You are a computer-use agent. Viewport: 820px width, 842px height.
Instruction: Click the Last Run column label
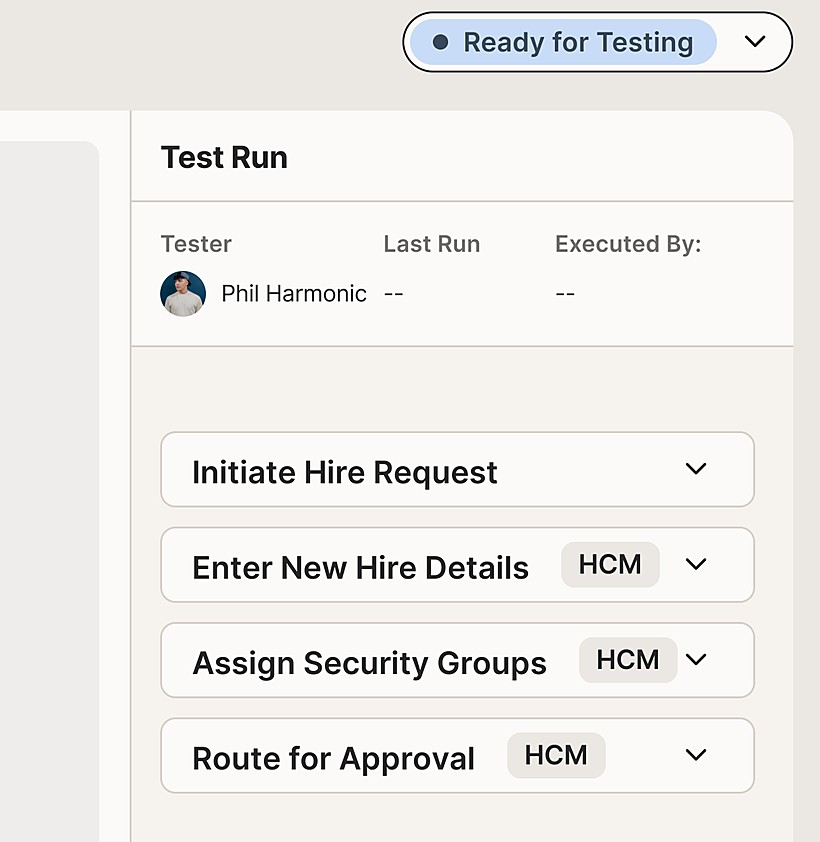(431, 244)
